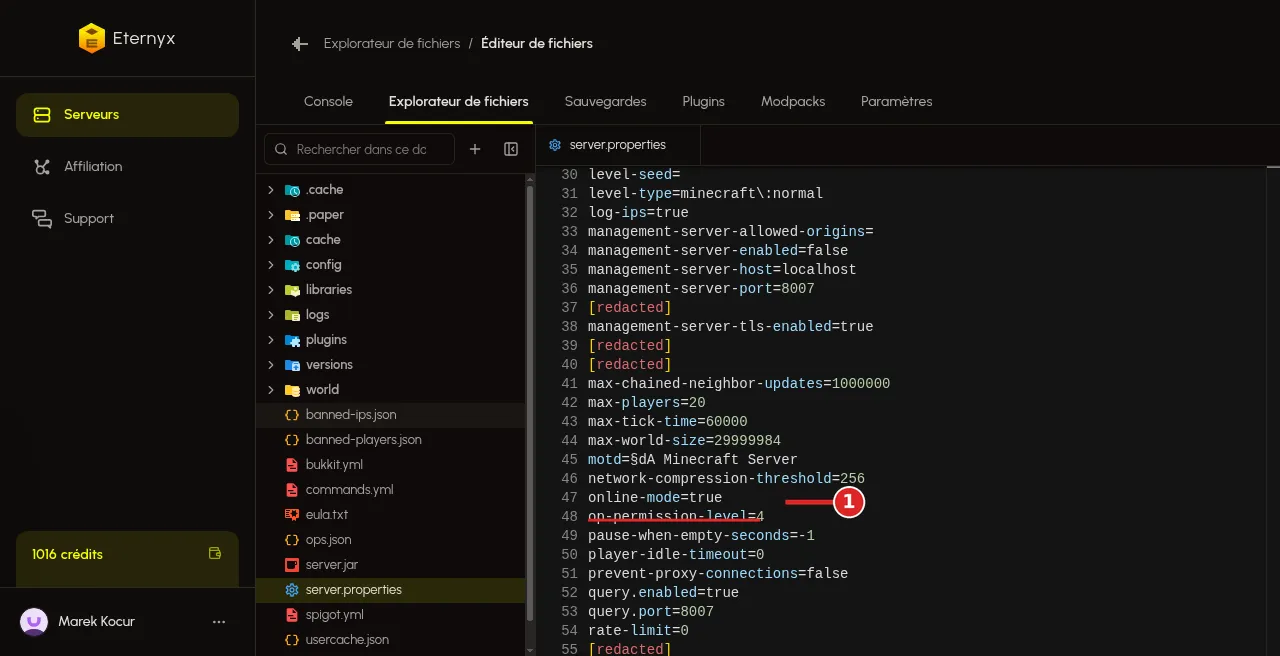Expand the logs folder chevron

[270, 315]
